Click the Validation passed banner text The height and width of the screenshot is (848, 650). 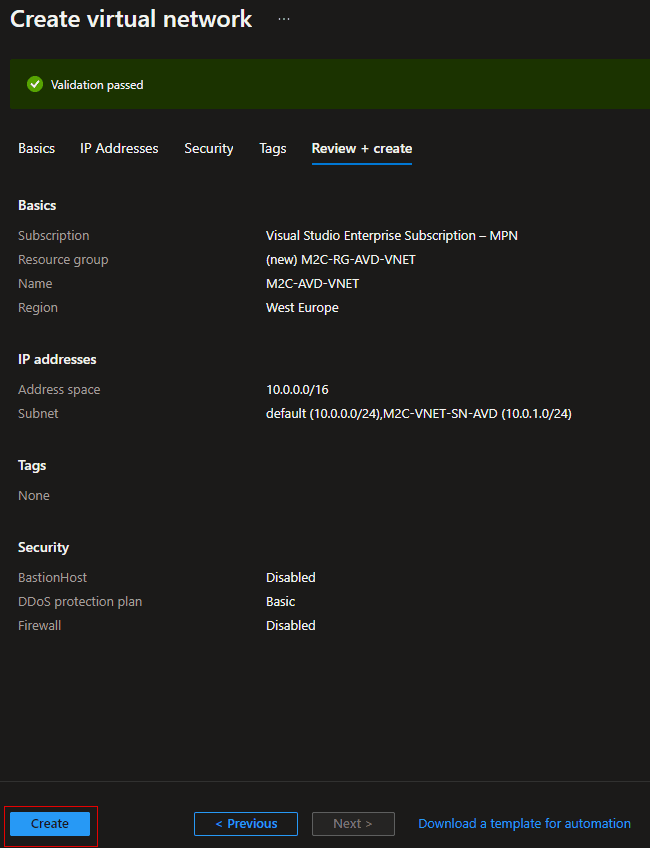point(97,85)
